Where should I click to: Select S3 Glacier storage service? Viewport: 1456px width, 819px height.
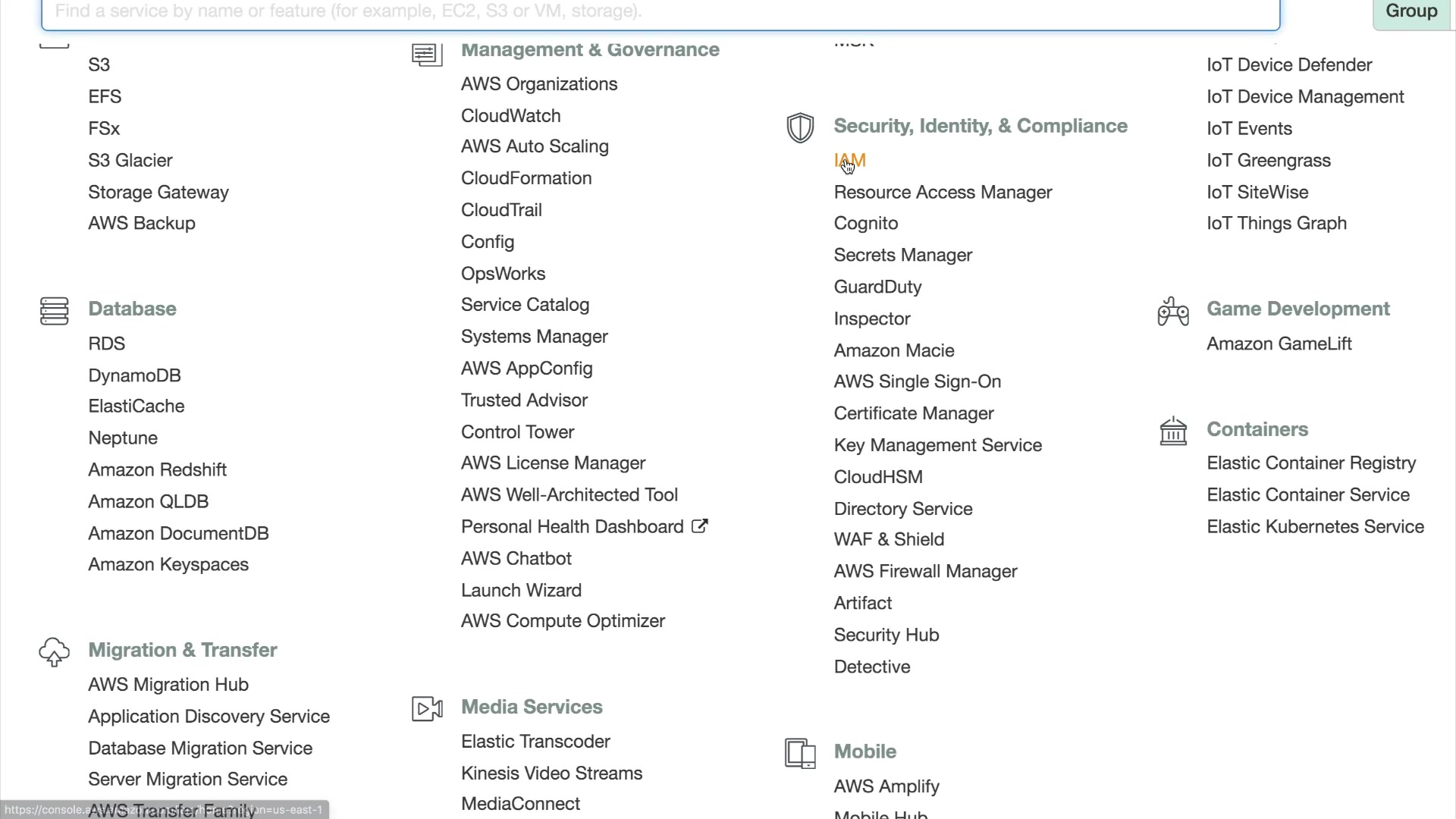pos(130,161)
